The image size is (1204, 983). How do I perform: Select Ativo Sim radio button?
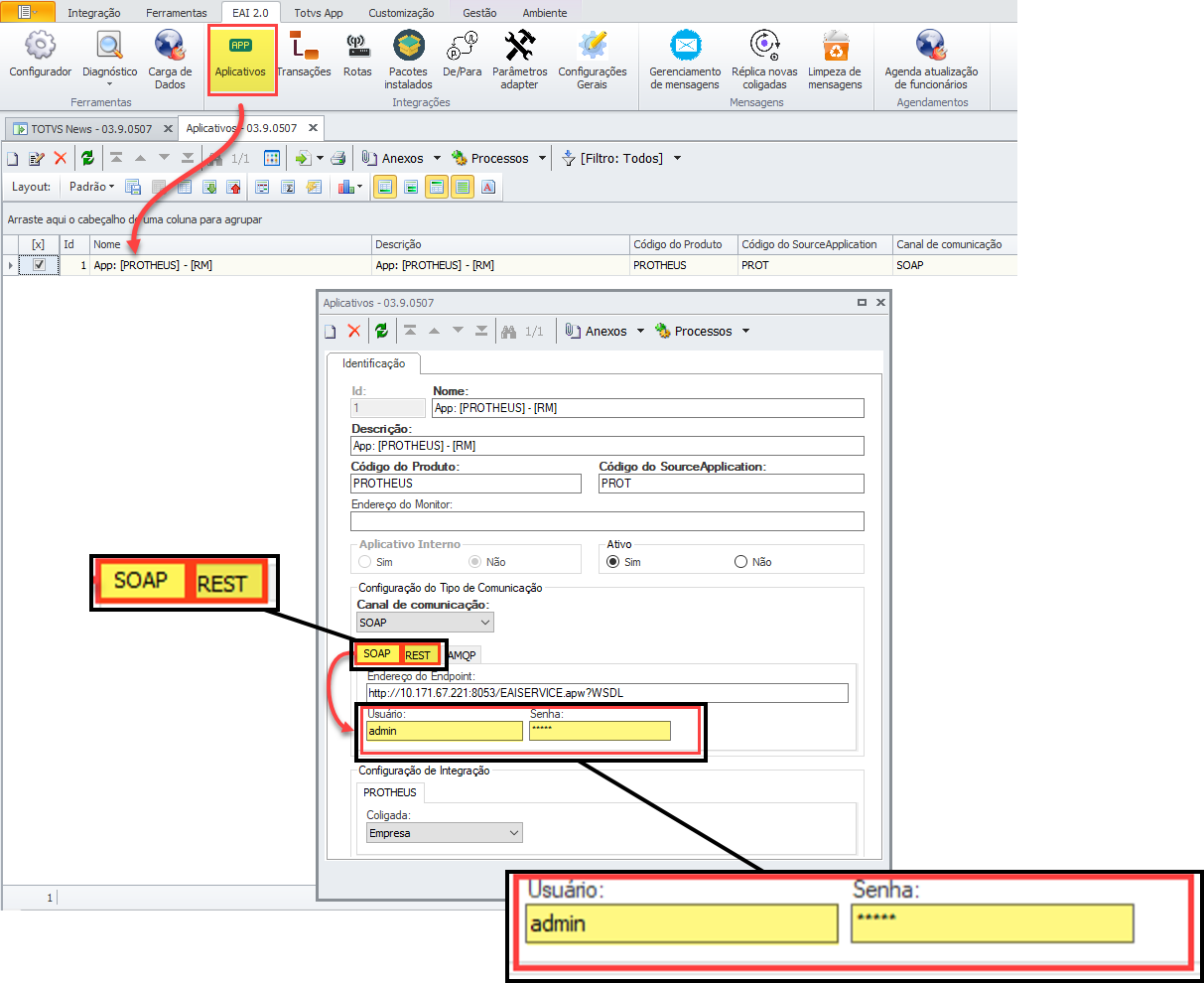click(613, 562)
